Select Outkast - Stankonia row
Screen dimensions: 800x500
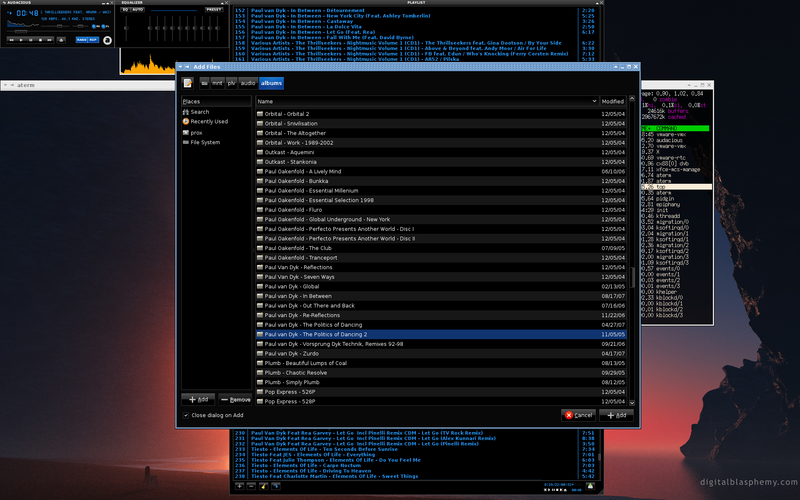(x=441, y=162)
